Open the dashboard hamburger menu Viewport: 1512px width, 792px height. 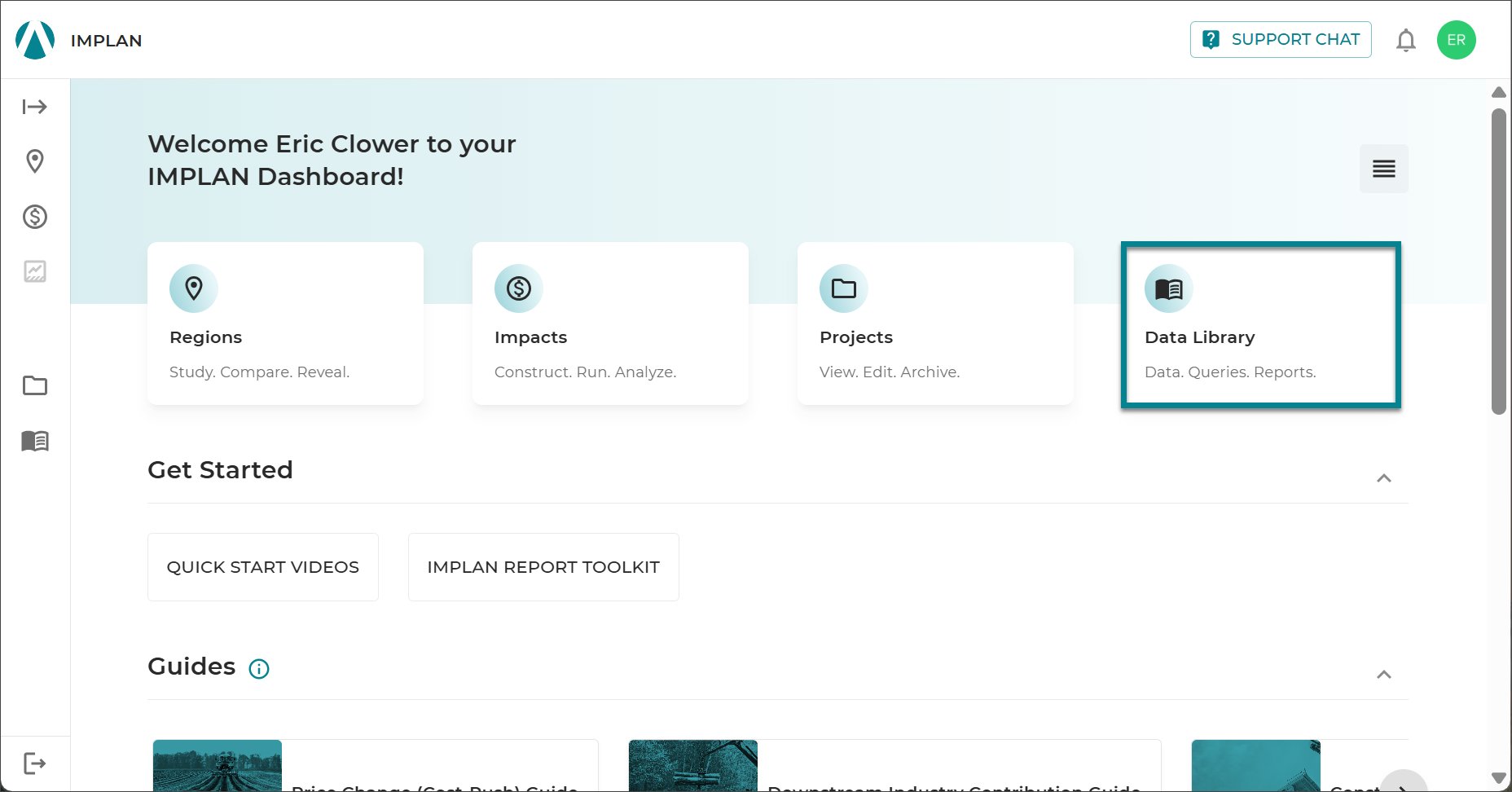[1384, 169]
